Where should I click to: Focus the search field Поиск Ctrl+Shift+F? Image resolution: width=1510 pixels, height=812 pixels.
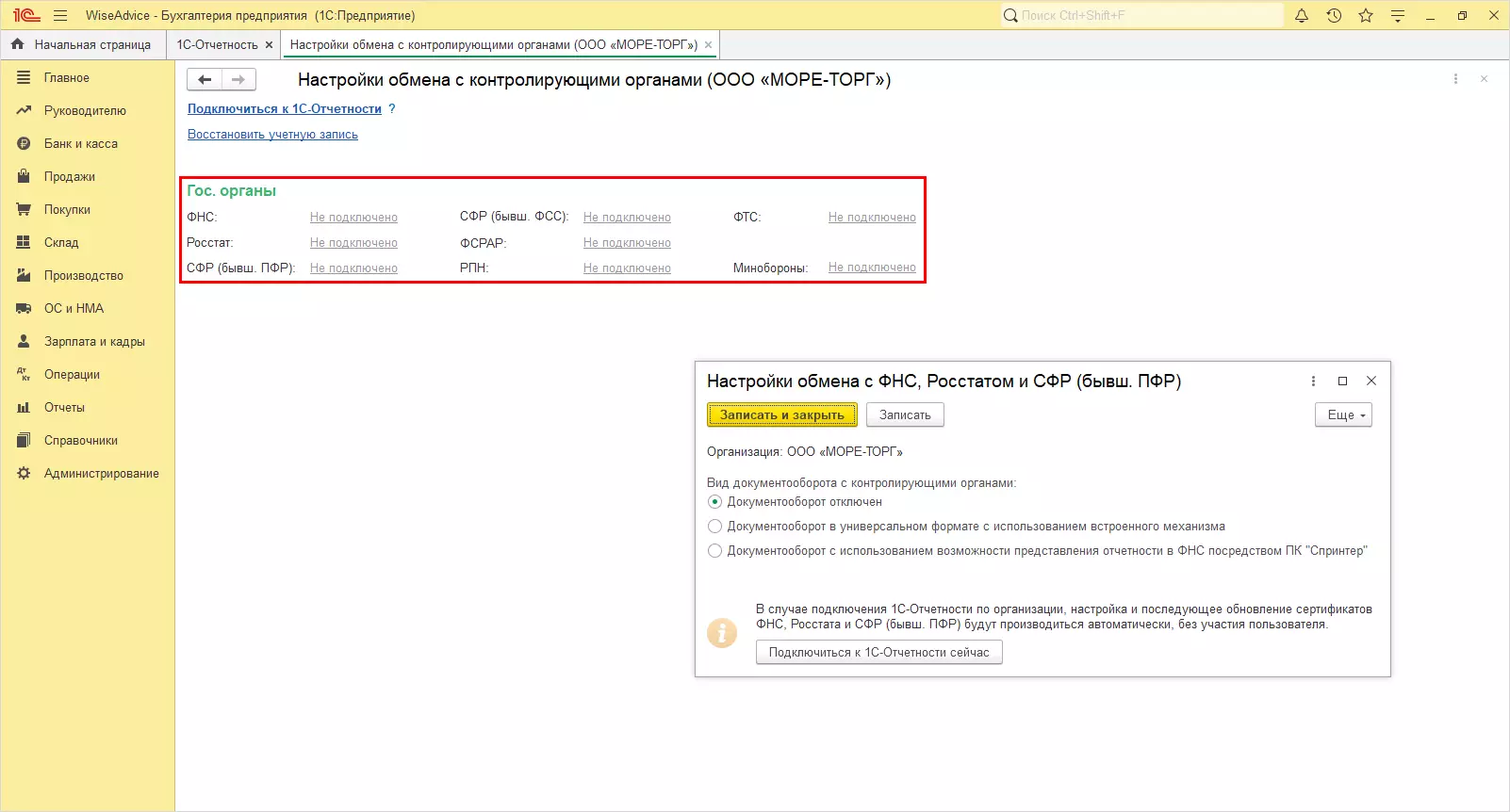pyautogui.click(x=1142, y=15)
